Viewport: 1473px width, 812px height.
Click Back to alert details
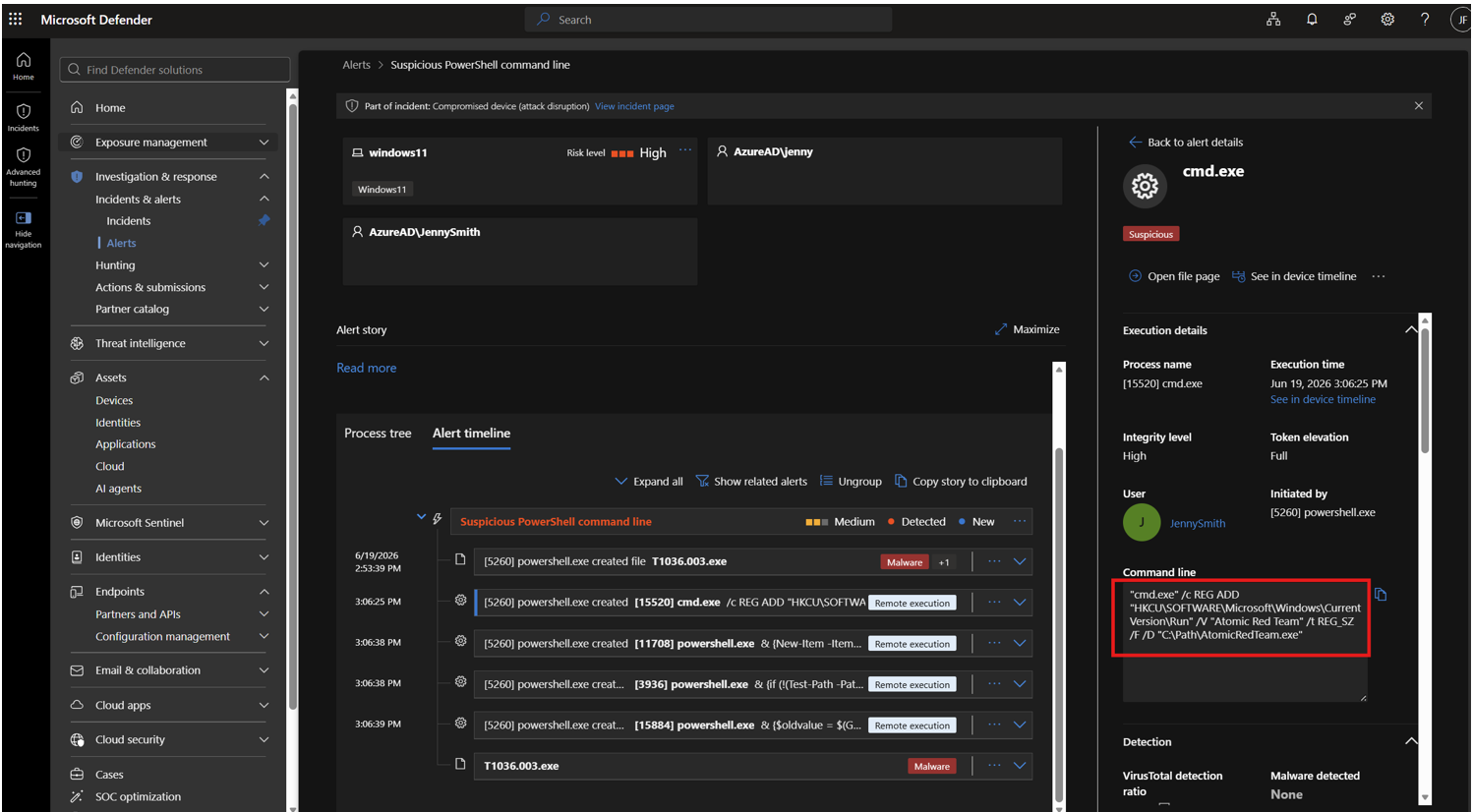[1186, 143]
